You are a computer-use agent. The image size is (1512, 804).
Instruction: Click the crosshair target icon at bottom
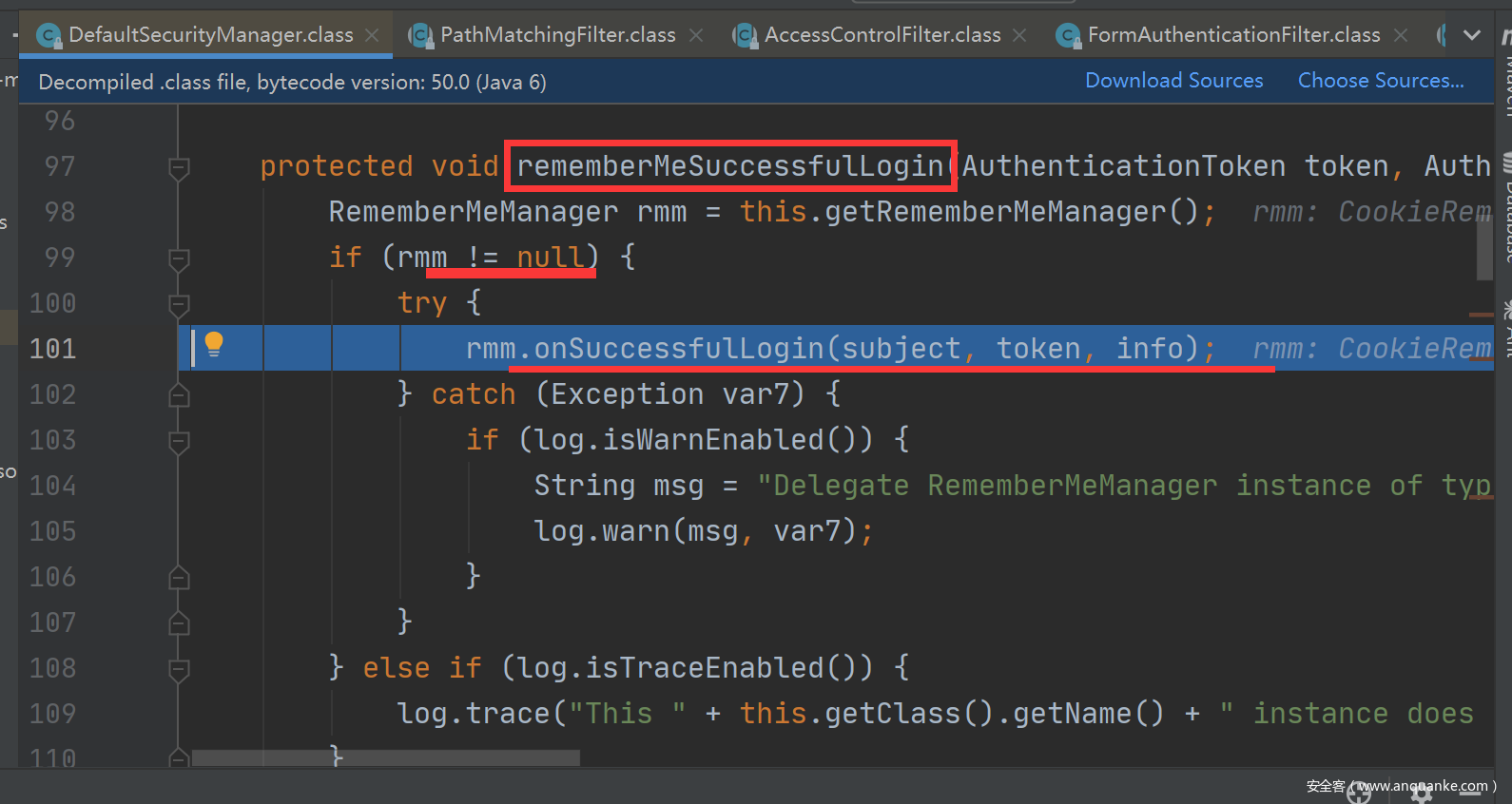tap(1359, 794)
